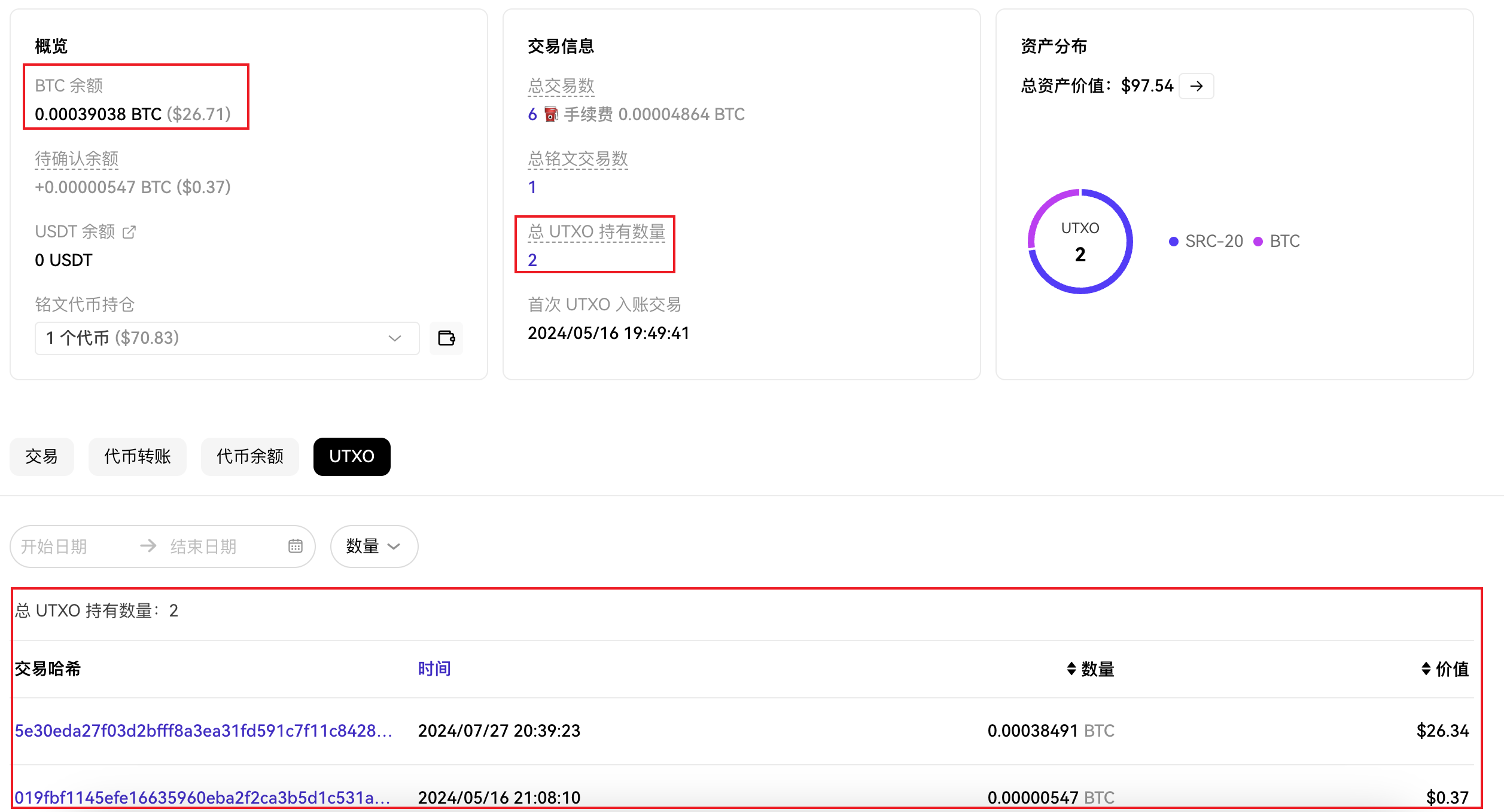Toggle SRC-20 legend dot in chart
Screen dimensions: 1504x812
point(1174,242)
